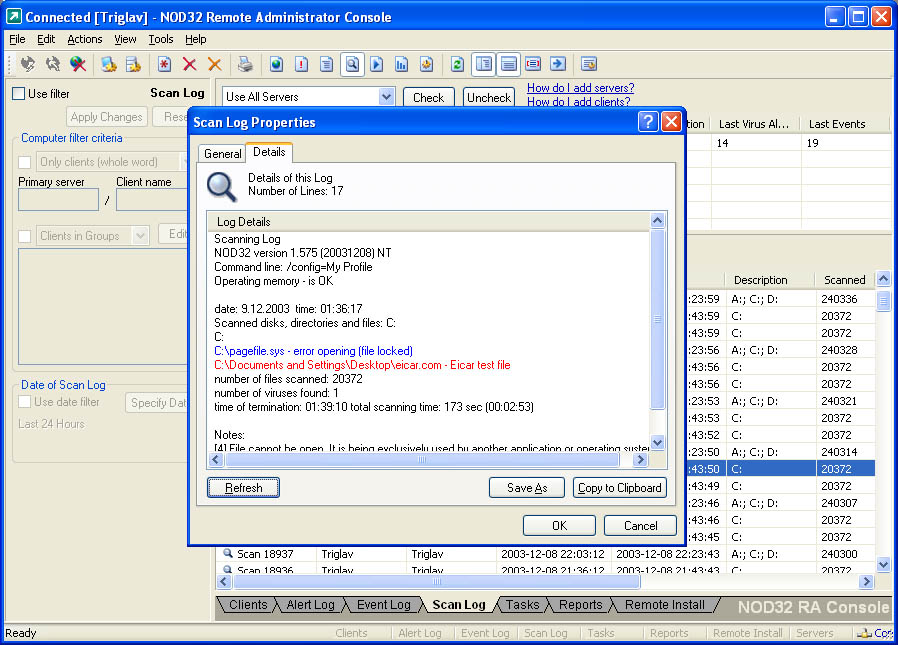Open the Edit menu
This screenshot has height=645, width=898.
click(46, 39)
